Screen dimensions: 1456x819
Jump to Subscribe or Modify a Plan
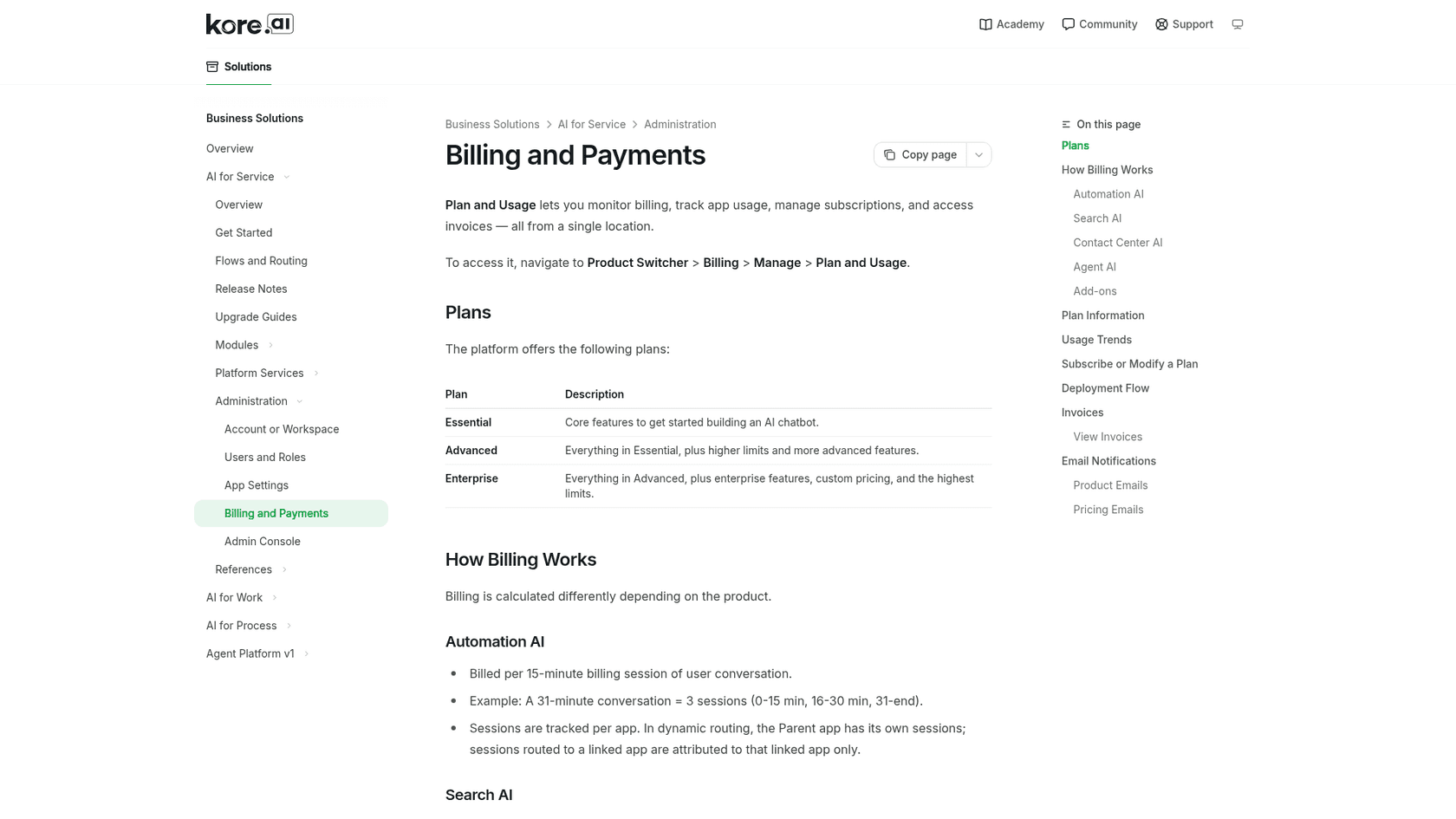[x=1129, y=364]
